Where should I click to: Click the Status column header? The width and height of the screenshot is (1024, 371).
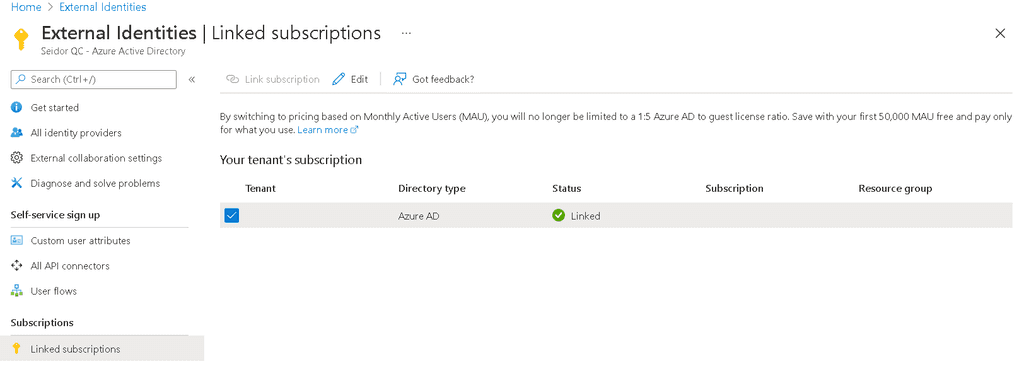566,188
